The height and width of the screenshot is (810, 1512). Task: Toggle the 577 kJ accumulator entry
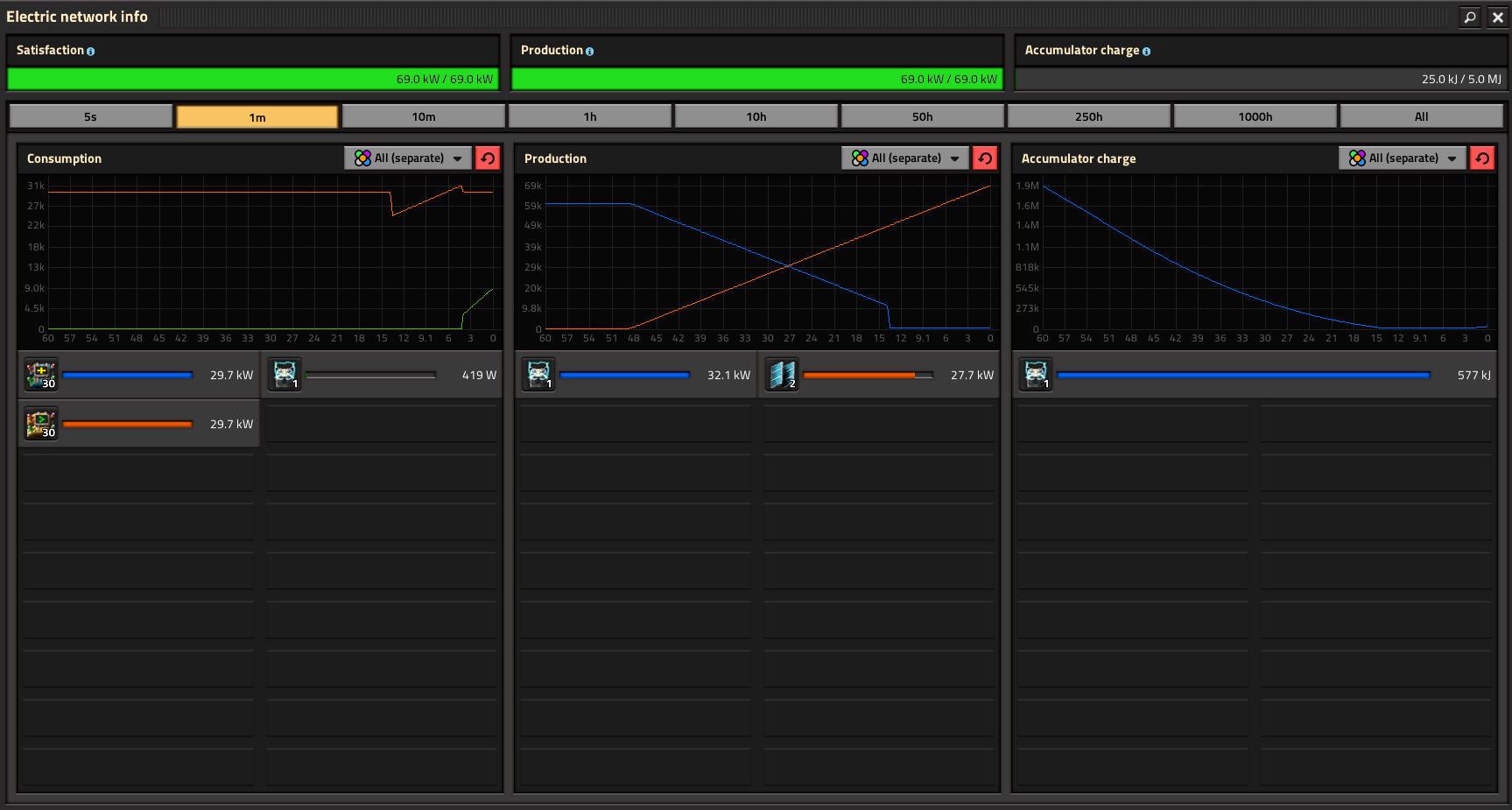pos(1254,375)
